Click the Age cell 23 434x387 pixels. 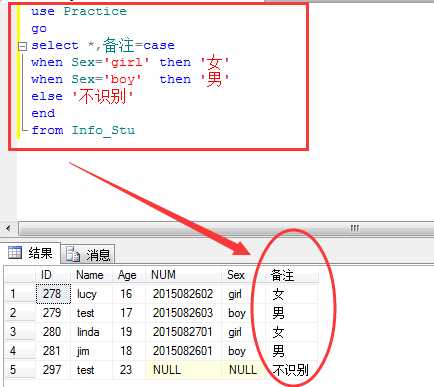pos(129,370)
